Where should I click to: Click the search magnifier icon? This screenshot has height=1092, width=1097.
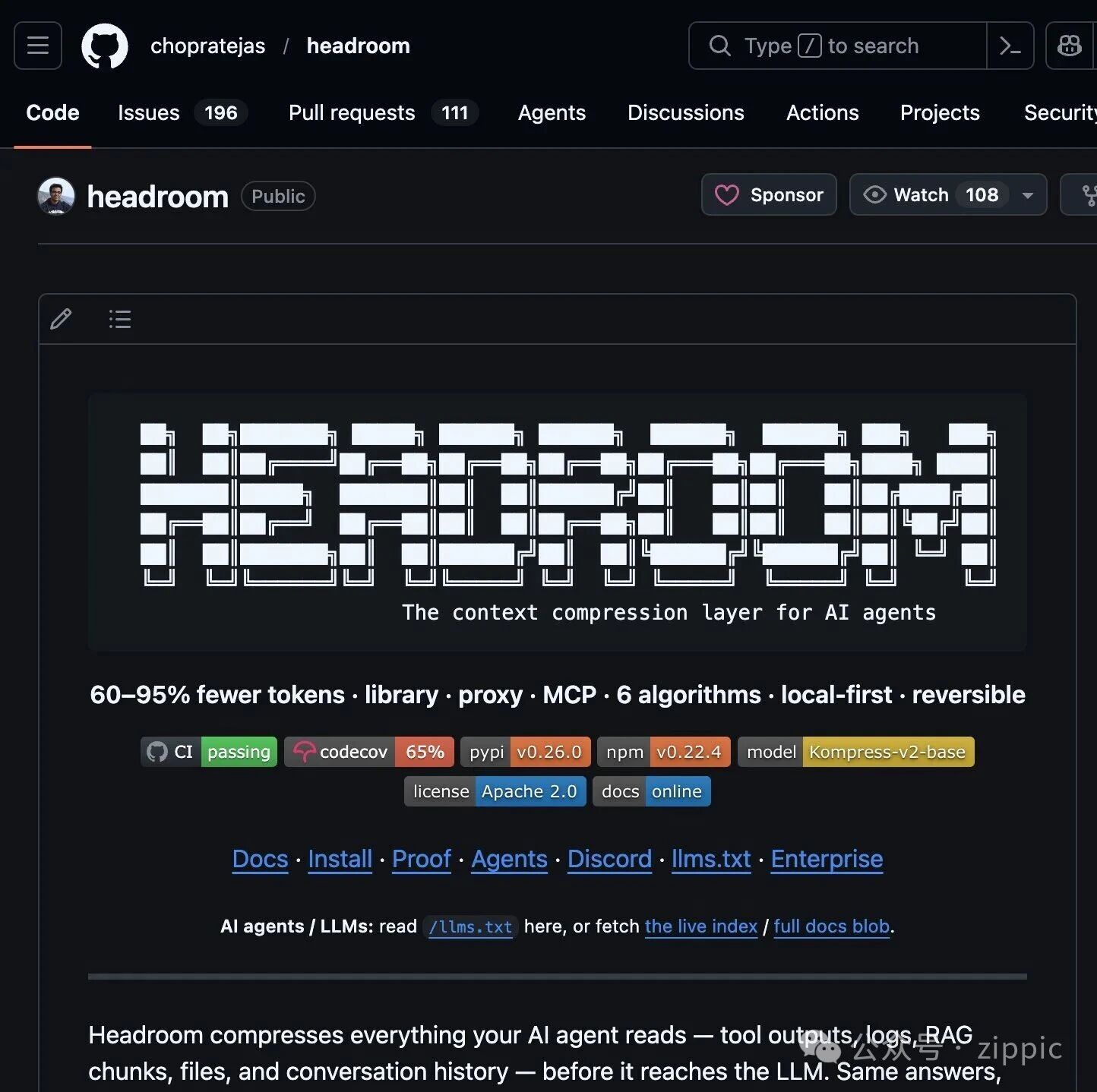(719, 46)
